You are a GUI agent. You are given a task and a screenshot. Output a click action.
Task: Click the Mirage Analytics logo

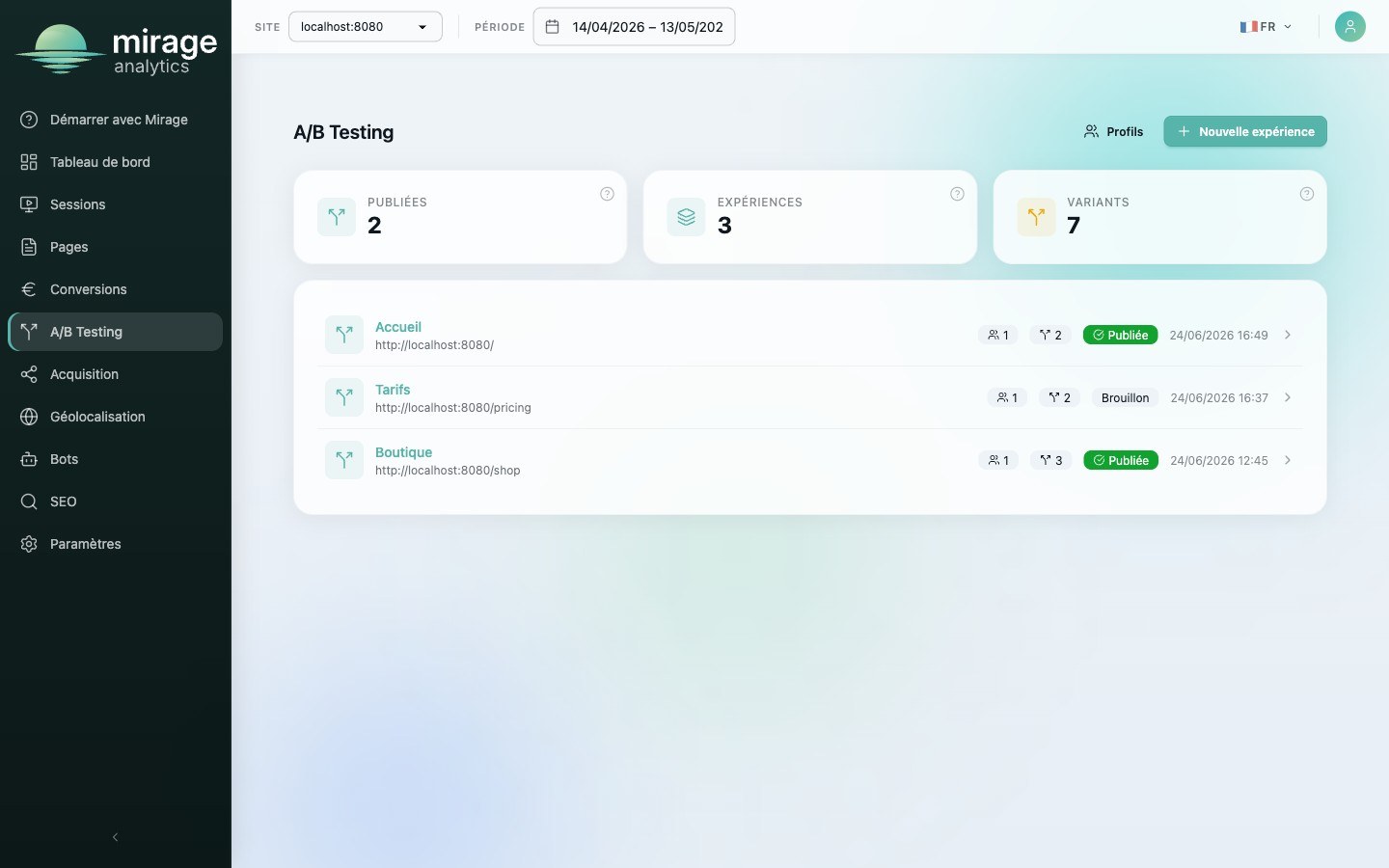pos(116,48)
